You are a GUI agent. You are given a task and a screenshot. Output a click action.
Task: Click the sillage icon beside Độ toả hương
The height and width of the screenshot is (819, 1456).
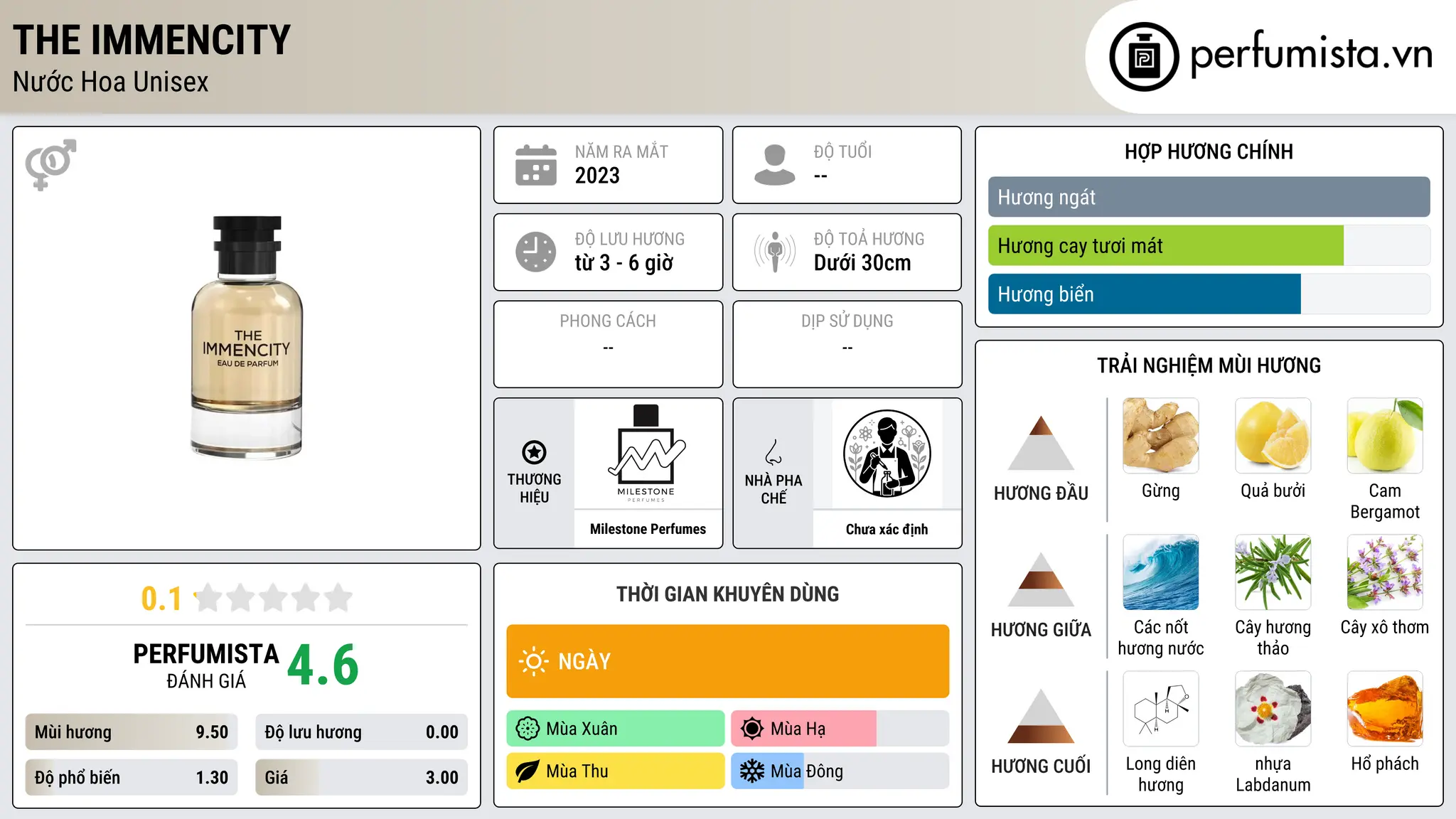[x=775, y=252]
